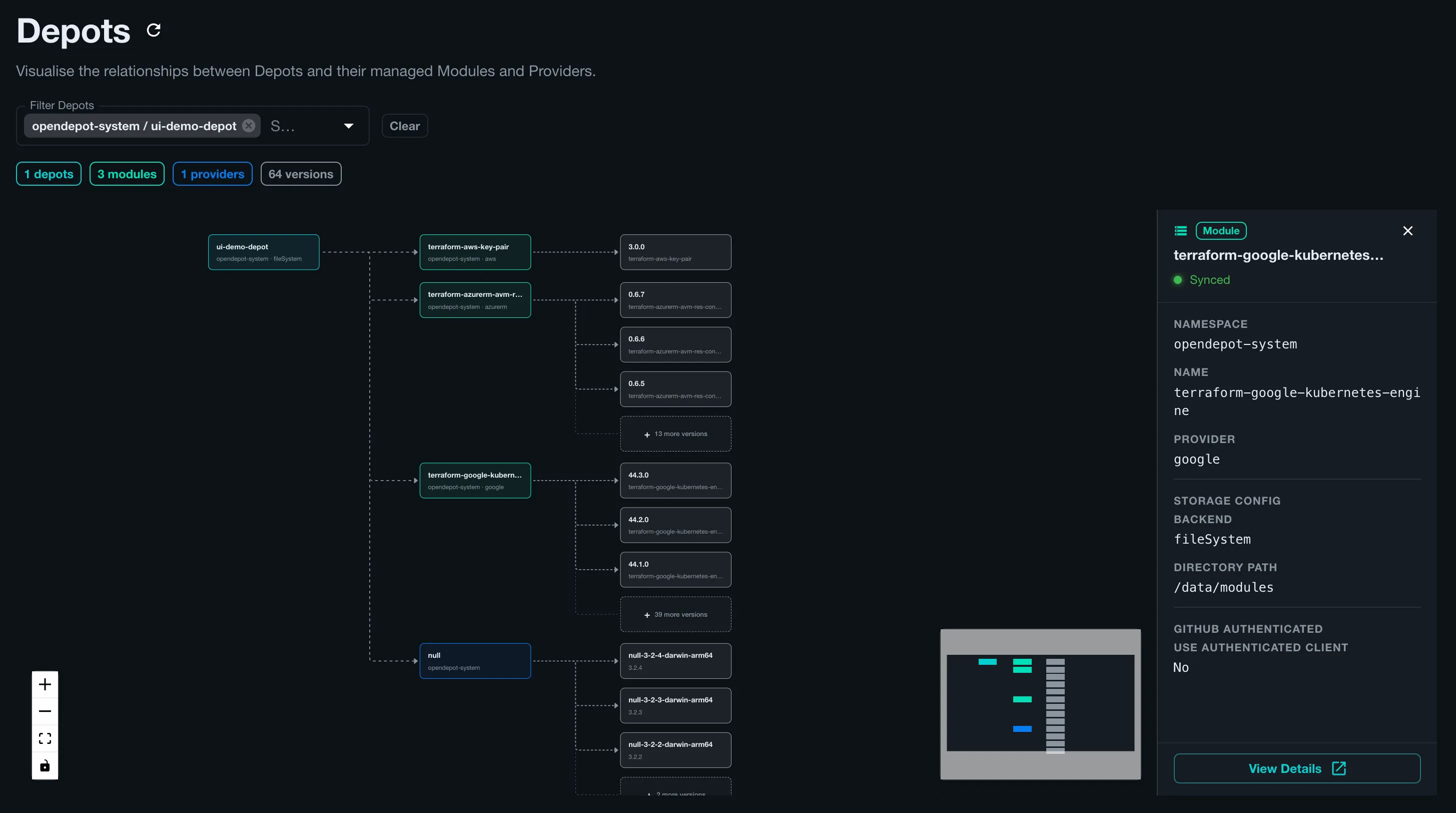Open View Details for the module

[1297, 768]
